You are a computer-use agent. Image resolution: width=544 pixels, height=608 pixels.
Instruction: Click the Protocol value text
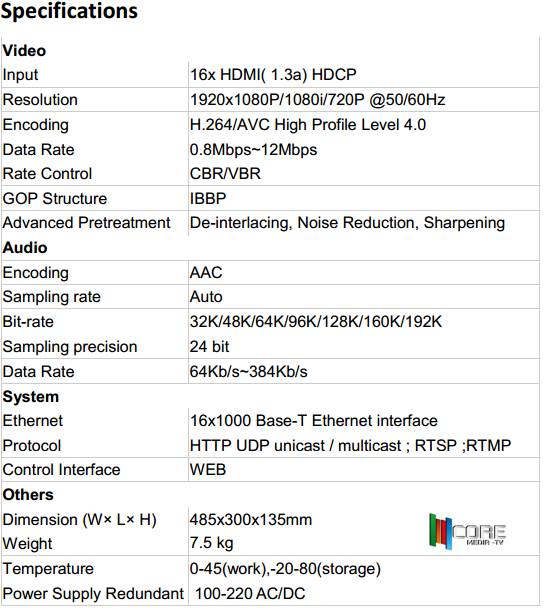tap(351, 446)
